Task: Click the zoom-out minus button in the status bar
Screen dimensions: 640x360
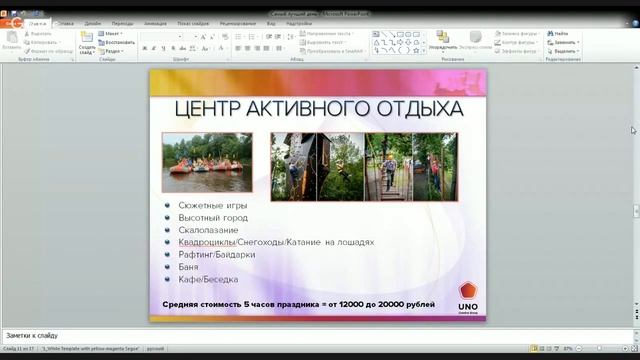Action: pyautogui.click(x=579, y=349)
